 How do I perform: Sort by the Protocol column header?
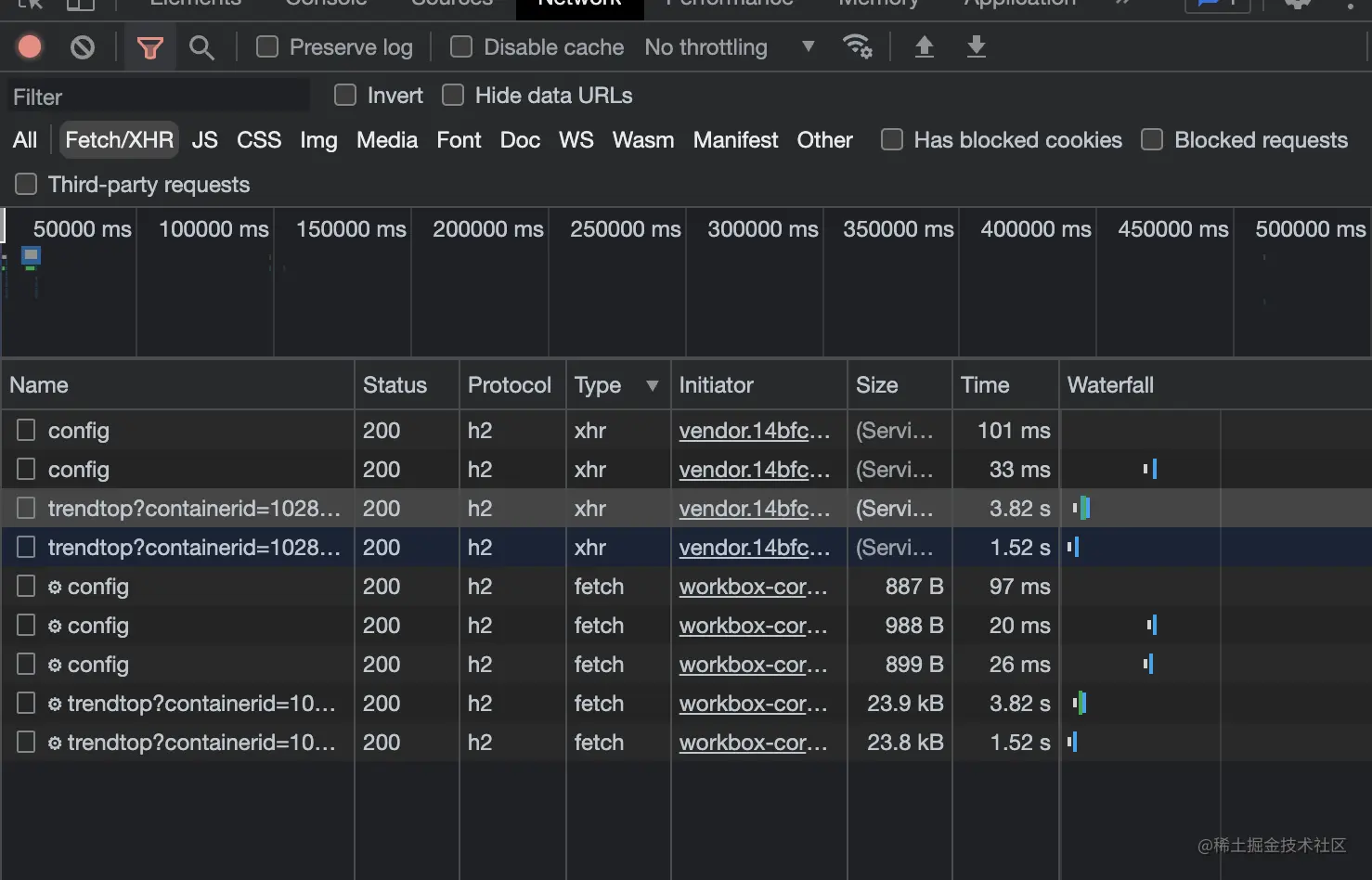512,385
